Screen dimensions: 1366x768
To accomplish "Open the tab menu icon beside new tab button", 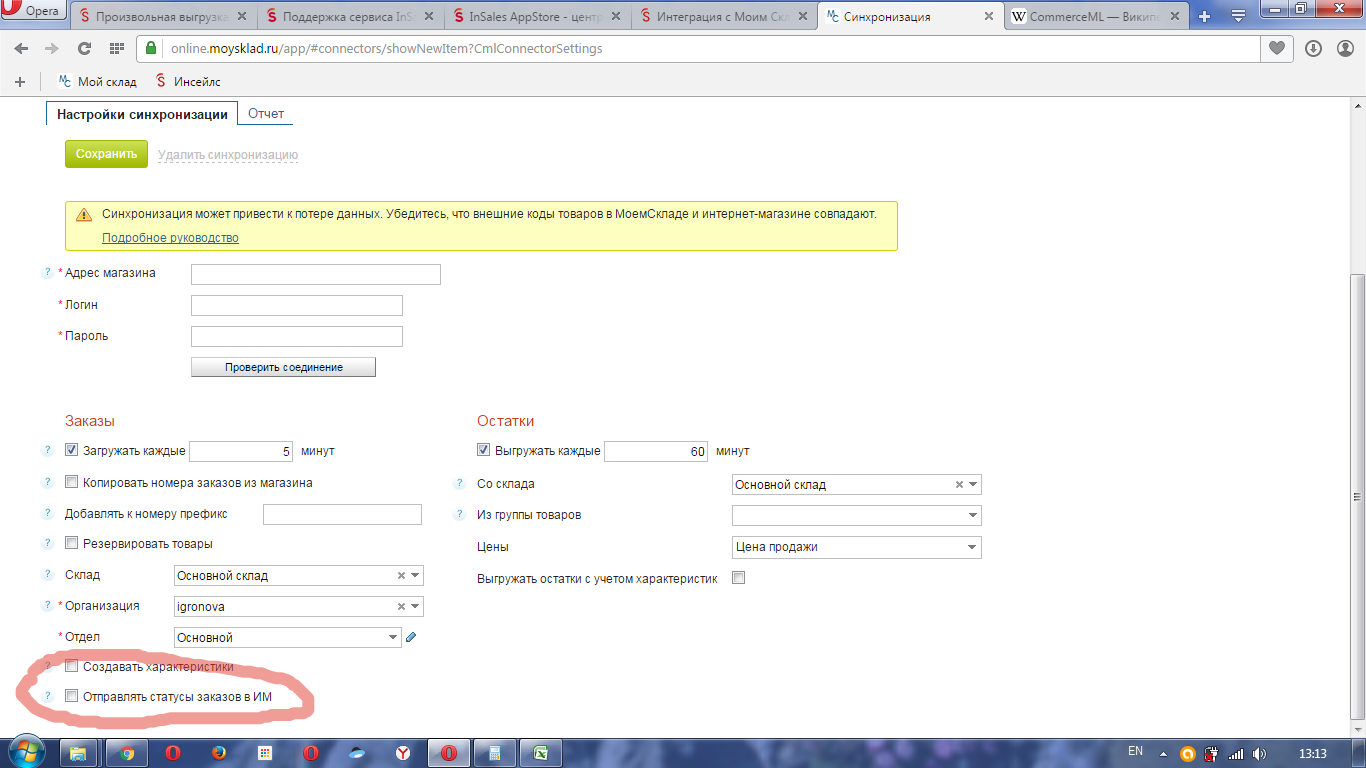I will tap(1238, 16).
